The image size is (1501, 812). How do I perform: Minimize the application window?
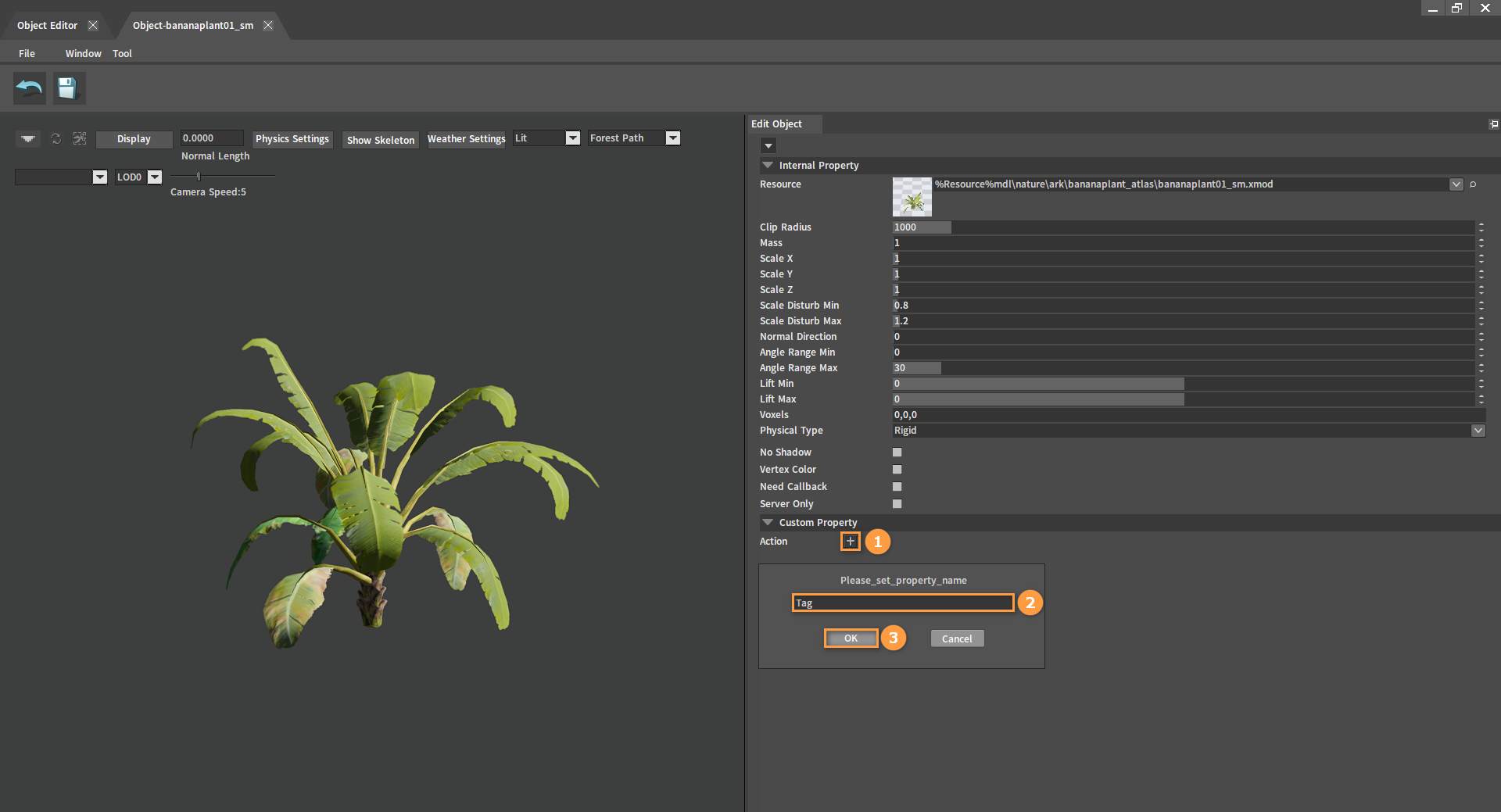tap(1432, 8)
